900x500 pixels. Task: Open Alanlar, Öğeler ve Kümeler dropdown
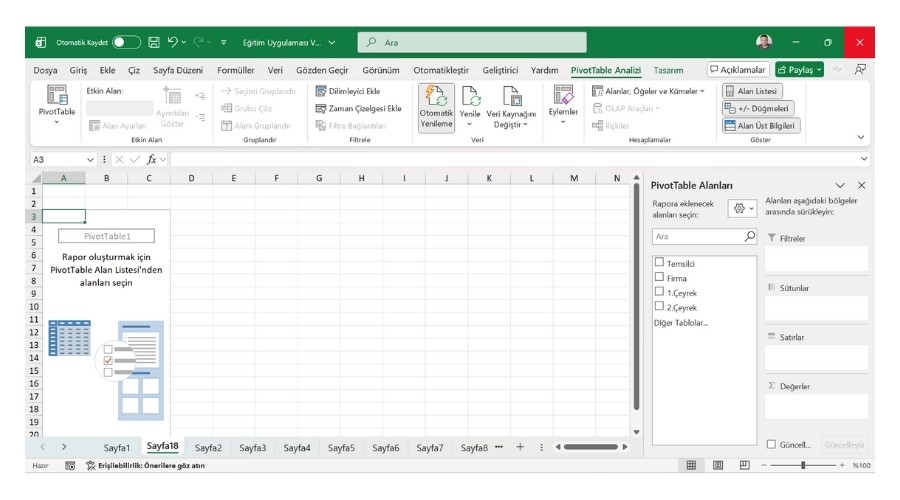pos(648,91)
